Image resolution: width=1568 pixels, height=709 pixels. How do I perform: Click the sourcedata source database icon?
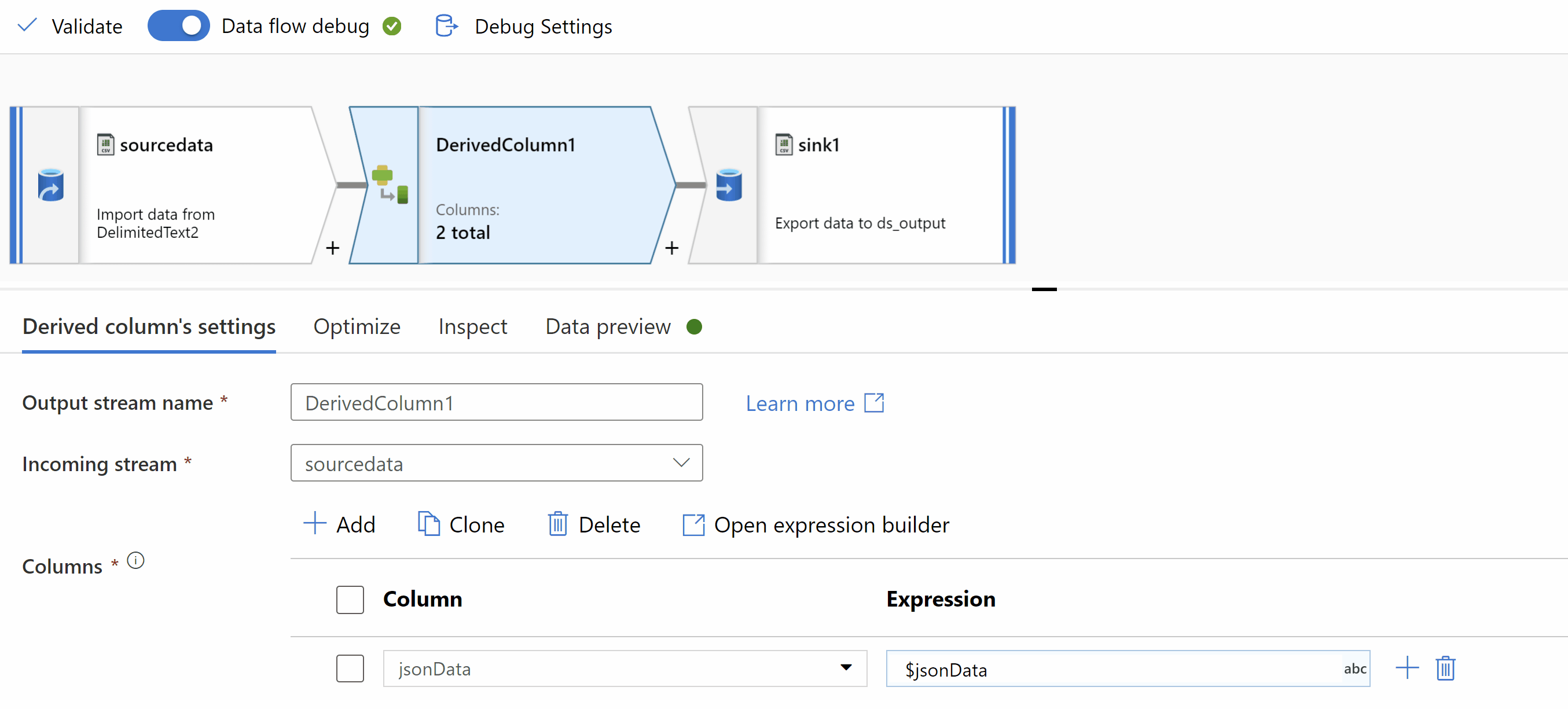tap(50, 185)
